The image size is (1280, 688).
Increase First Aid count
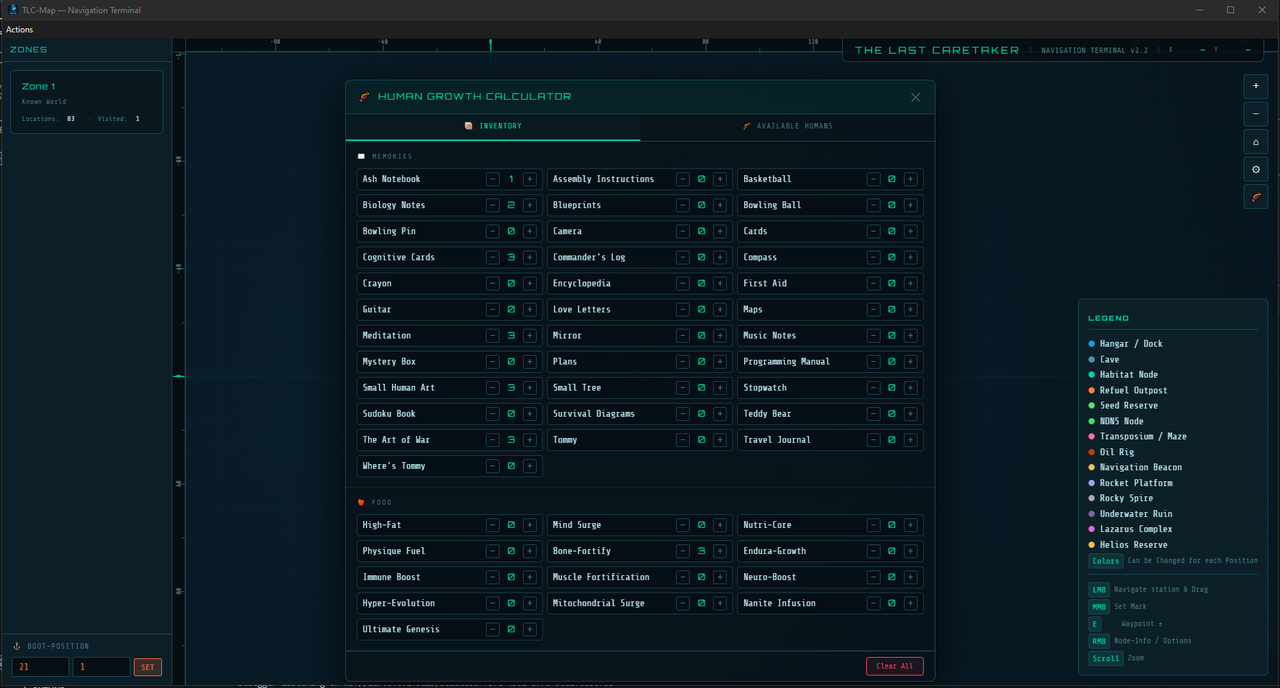[x=910, y=283]
